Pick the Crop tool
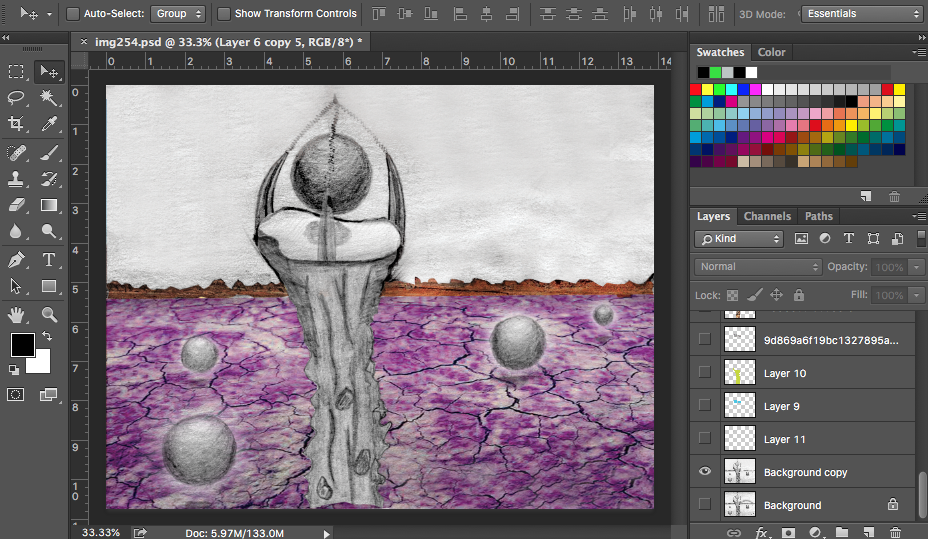The width and height of the screenshot is (928, 539). click(x=17, y=124)
